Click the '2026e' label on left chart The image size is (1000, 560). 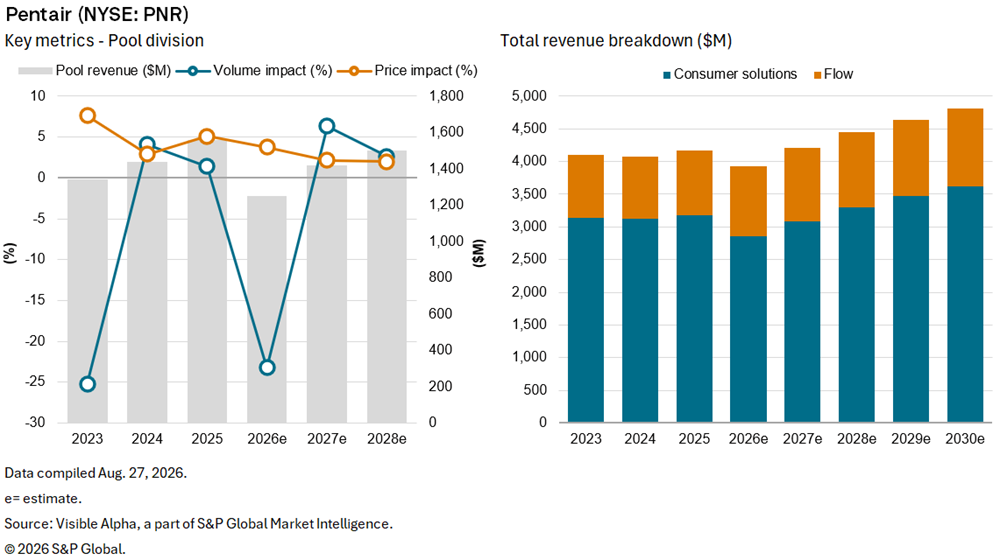coord(267,439)
